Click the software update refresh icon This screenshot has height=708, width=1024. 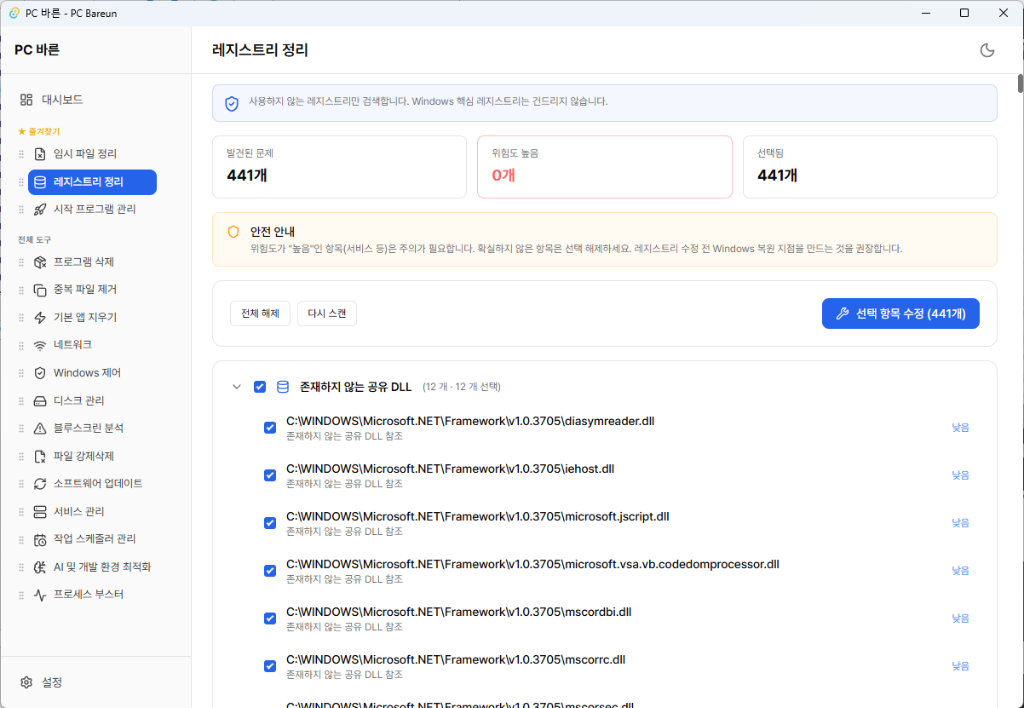click(x=40, y=483)
